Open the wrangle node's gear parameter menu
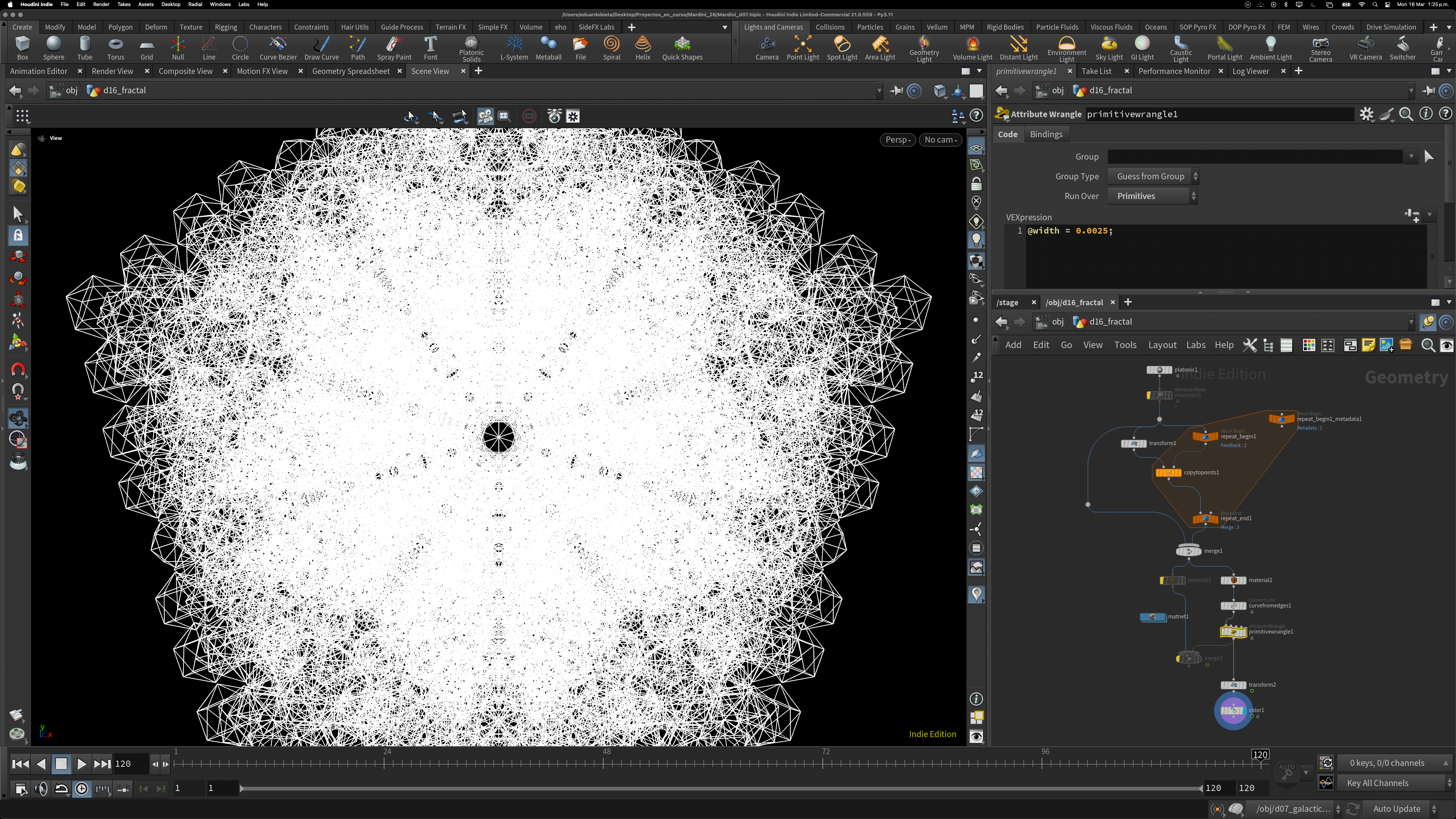This screenshot has width=1456, height=819. [1366, 114]
